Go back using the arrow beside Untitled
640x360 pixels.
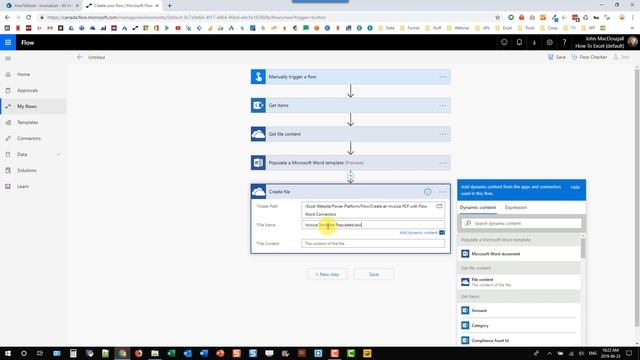pyautogui.click(x=80, y=57)
